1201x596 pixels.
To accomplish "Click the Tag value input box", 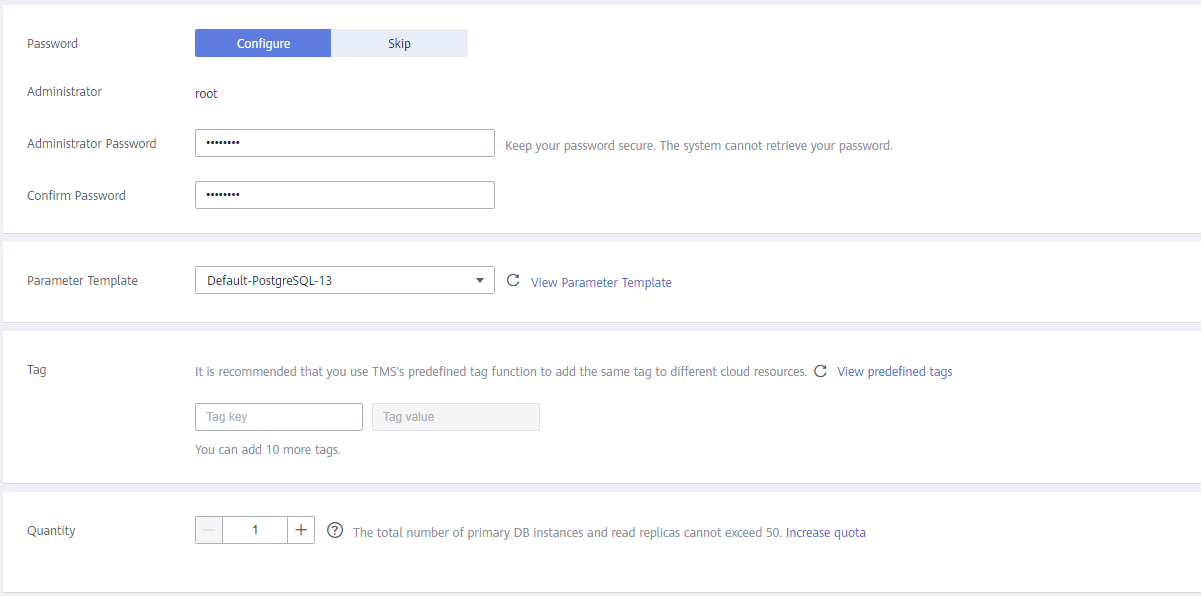I will (456, 417).
